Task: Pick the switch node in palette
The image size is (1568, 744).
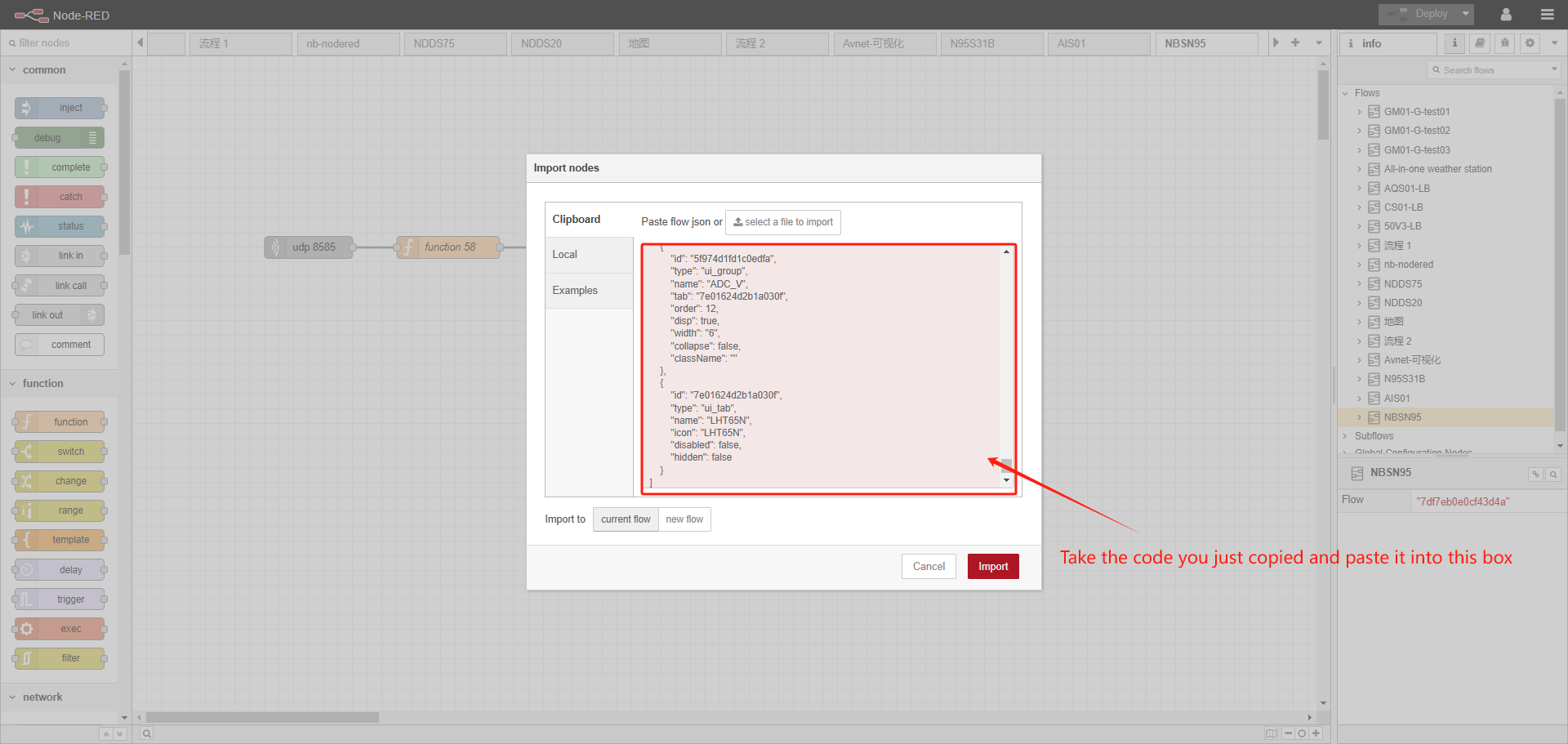Action: pos(60,452)
